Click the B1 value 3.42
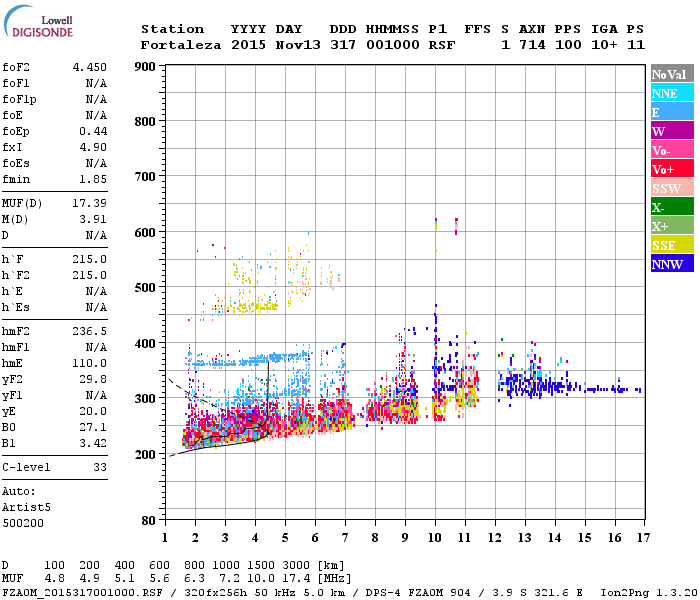 click(93, 443)
